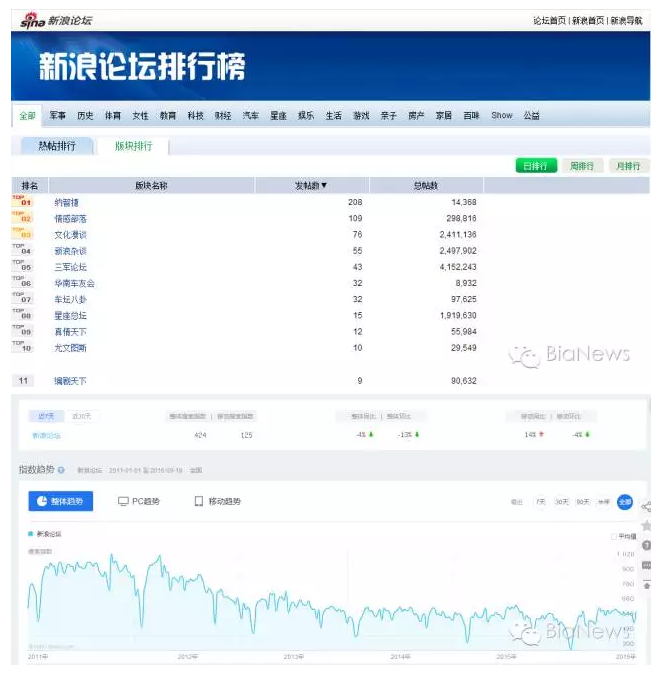This screenshot has width=654, height=673.
Task: Click the 4,152,243 total posts value
Action: pos(458,267)
